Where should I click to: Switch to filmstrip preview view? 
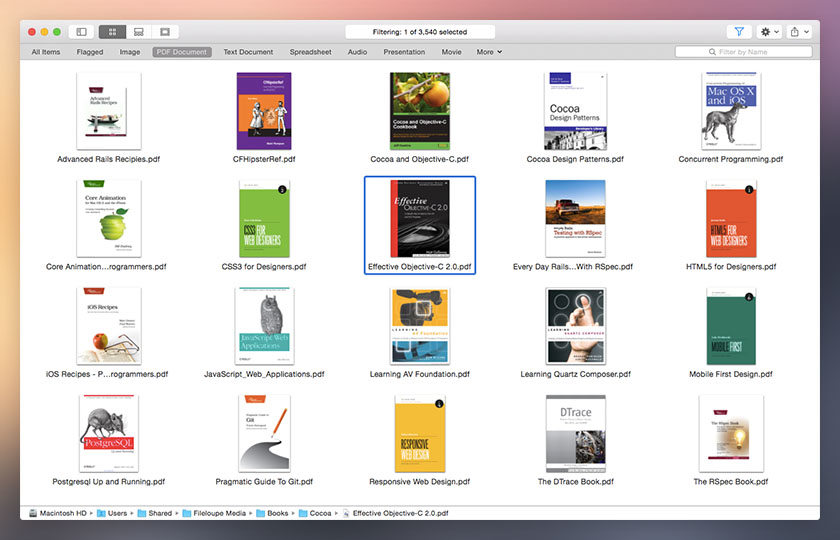pos(138,32)
